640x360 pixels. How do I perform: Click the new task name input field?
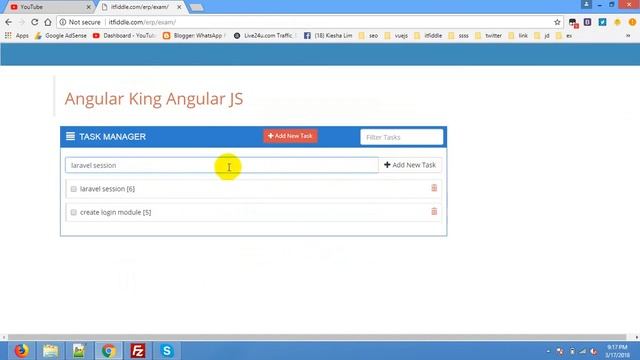222,165
